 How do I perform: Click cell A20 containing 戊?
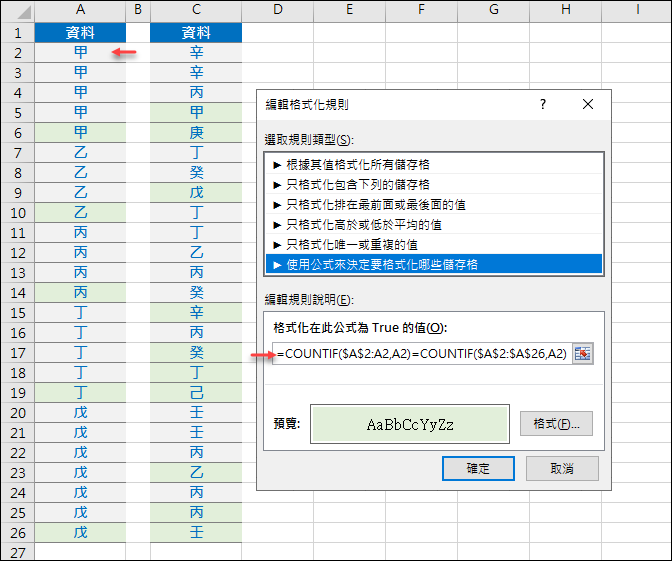click(x=80, y=413)
